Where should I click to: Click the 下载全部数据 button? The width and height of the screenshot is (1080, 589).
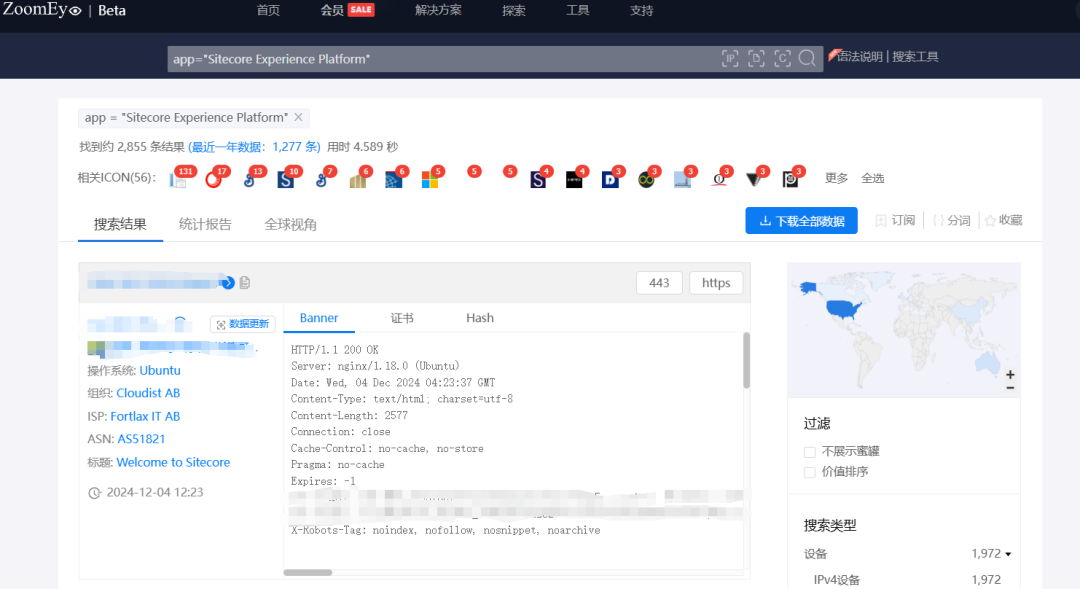pyautogui.click(x=801, y=220)
